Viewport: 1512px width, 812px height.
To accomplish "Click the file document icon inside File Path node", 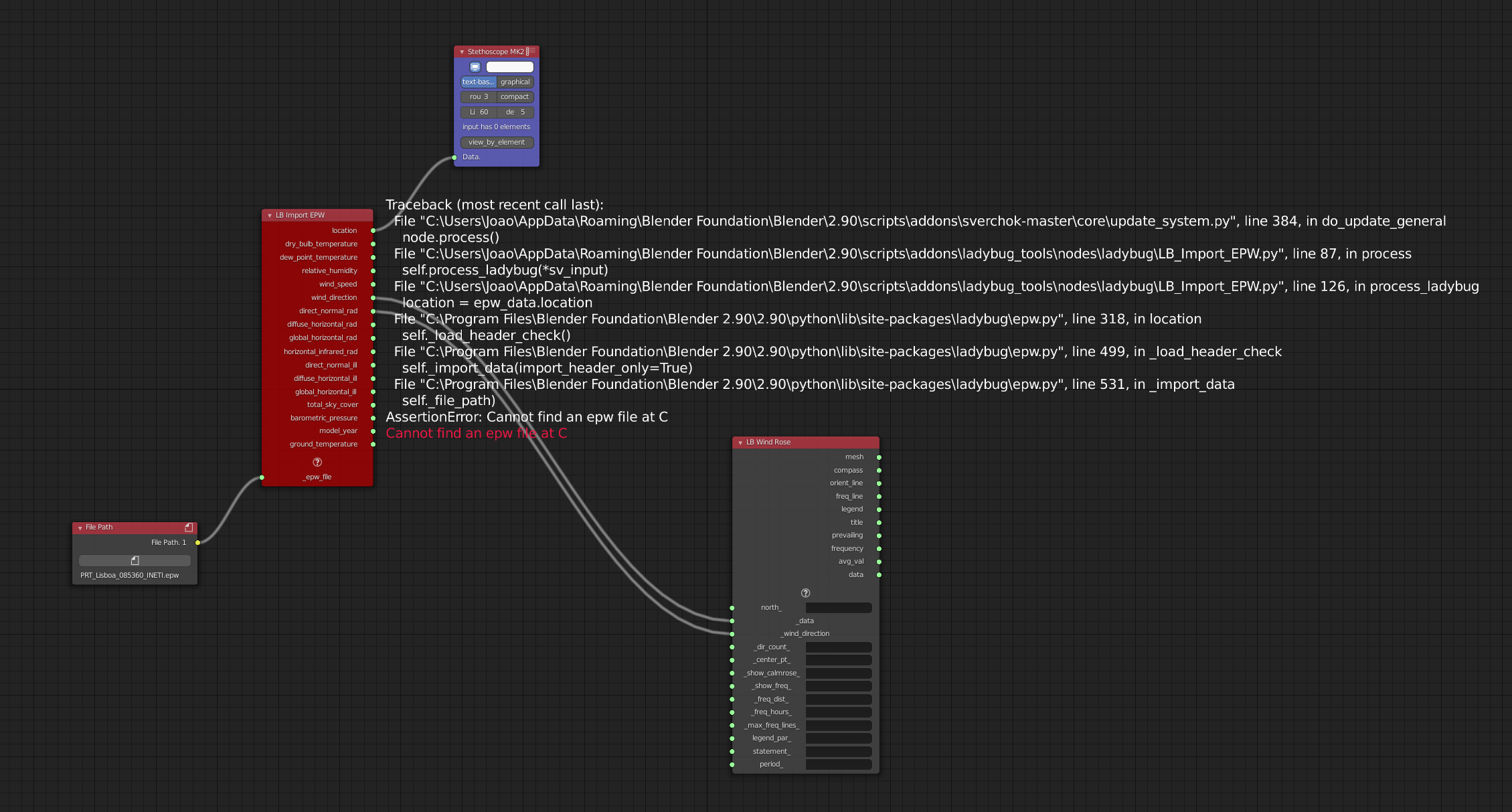I will [x=134, y=560].
